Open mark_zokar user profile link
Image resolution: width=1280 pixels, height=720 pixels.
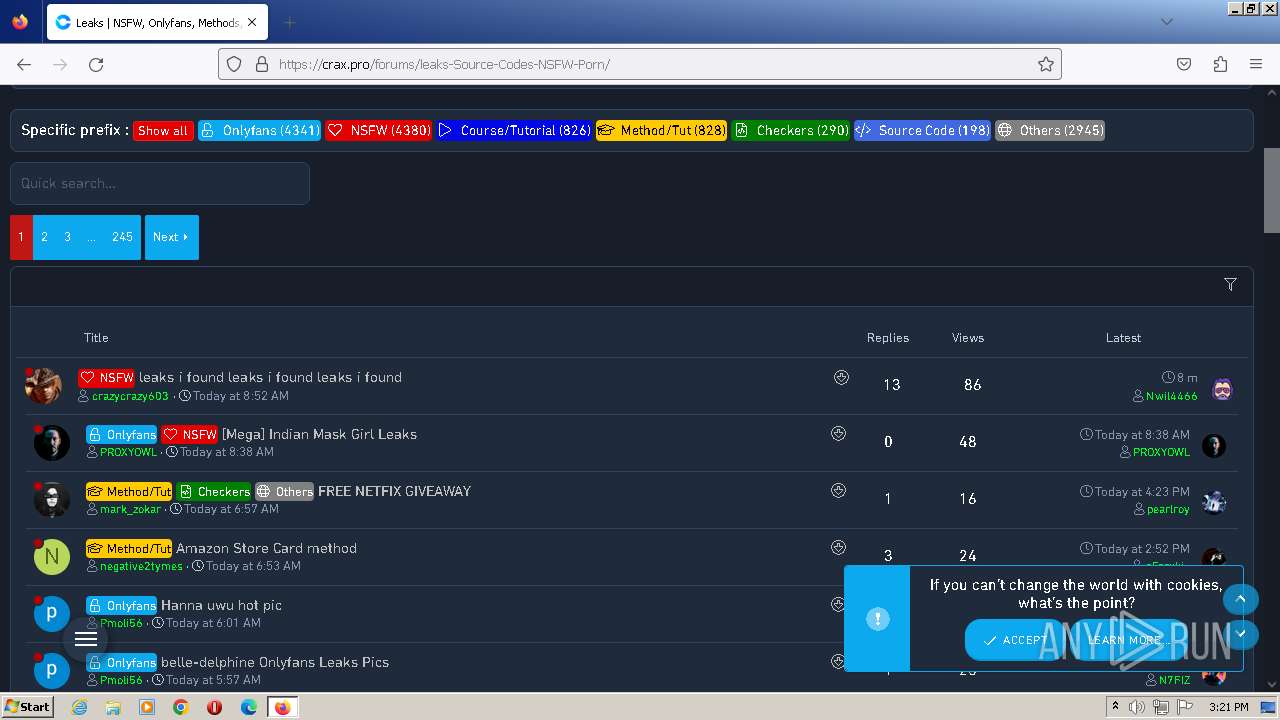(130, 509)
